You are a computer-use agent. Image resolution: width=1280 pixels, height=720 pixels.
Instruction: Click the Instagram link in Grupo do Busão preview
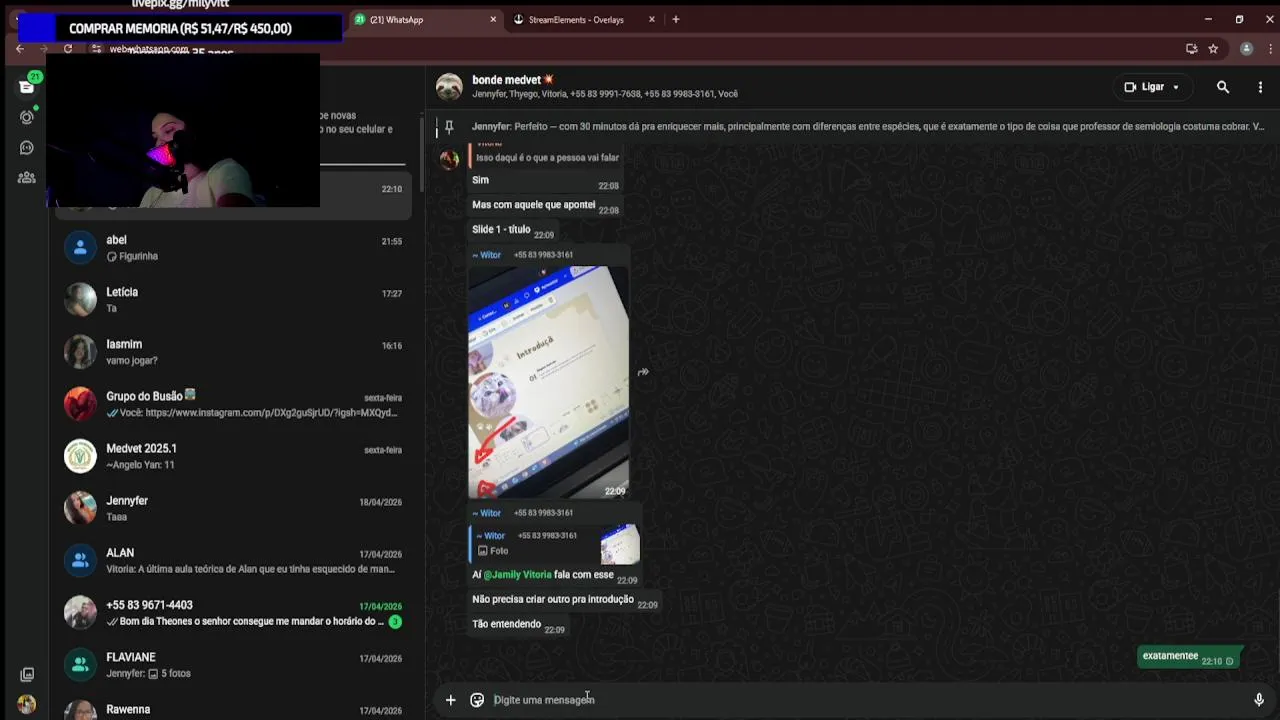(271, 413)
